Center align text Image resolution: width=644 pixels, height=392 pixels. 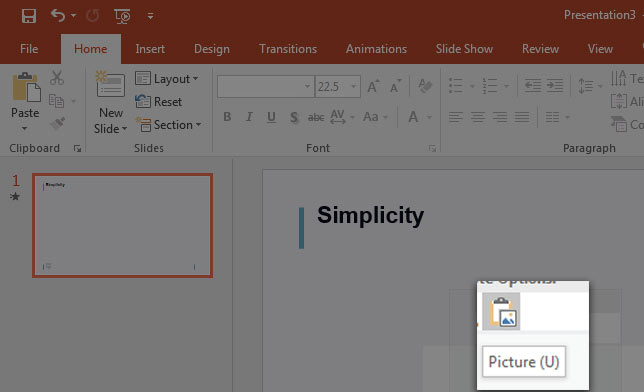478,117
